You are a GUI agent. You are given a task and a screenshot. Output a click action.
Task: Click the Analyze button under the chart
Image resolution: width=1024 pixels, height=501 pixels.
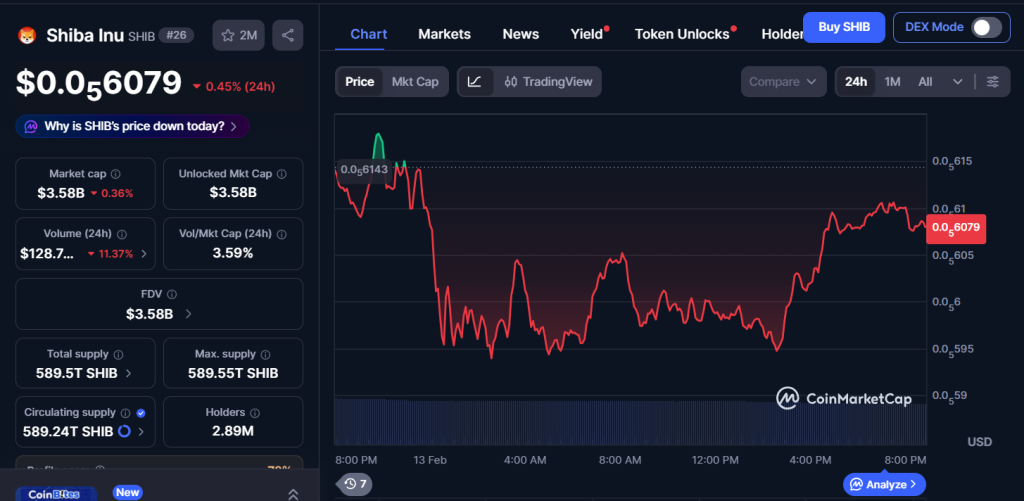pos(884,484)
